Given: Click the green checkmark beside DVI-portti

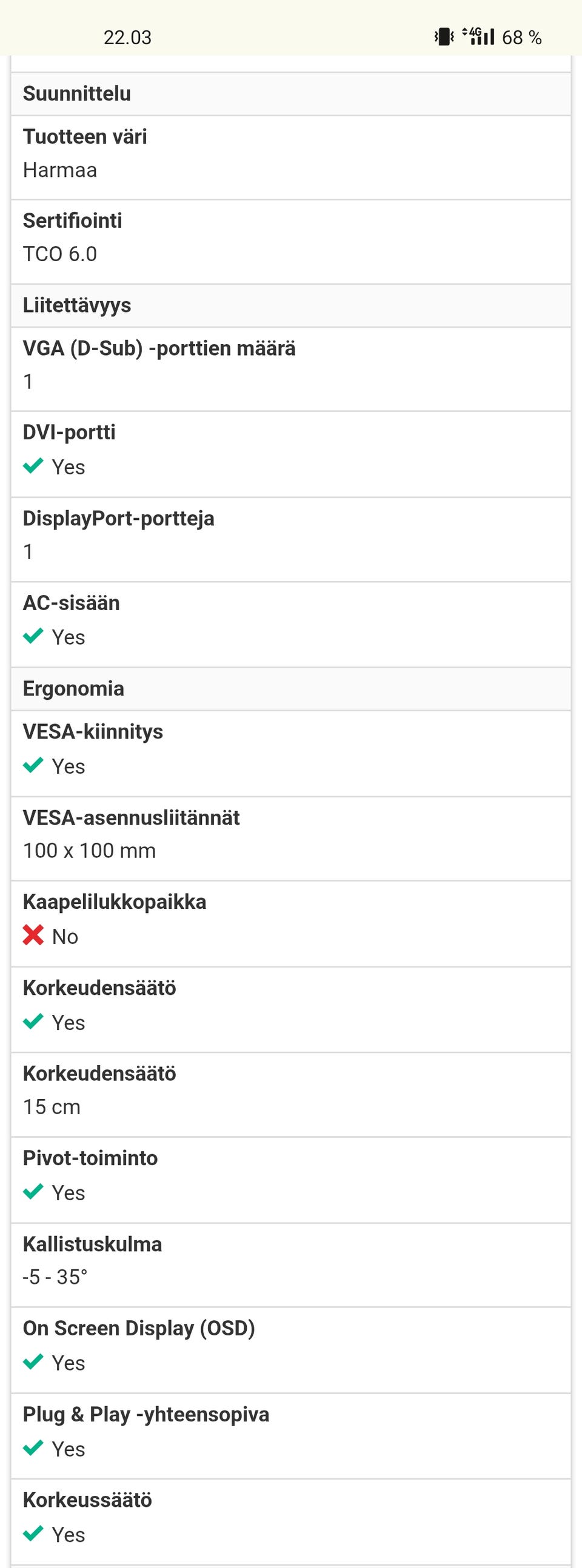Looking at the screenshot, I should (33, 466).
